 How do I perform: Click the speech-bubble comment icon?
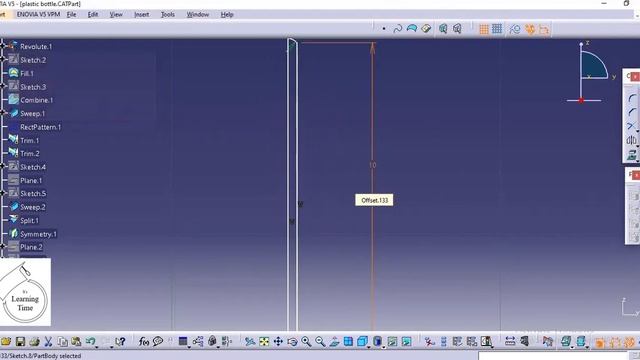click(x=158, y=341)
